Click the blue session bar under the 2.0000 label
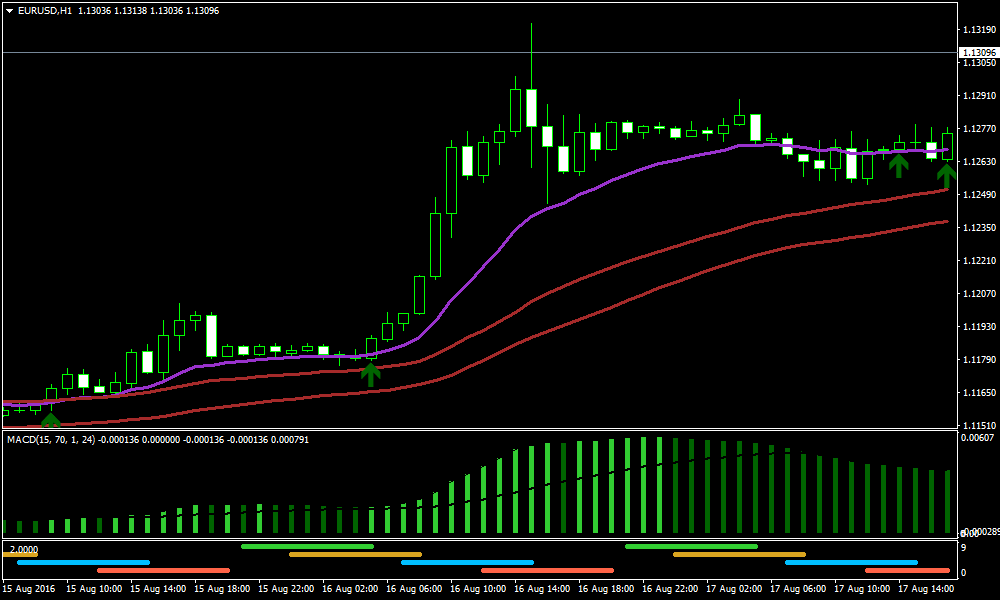This screenshot has height=600, width=1000. tap(83, 562)
